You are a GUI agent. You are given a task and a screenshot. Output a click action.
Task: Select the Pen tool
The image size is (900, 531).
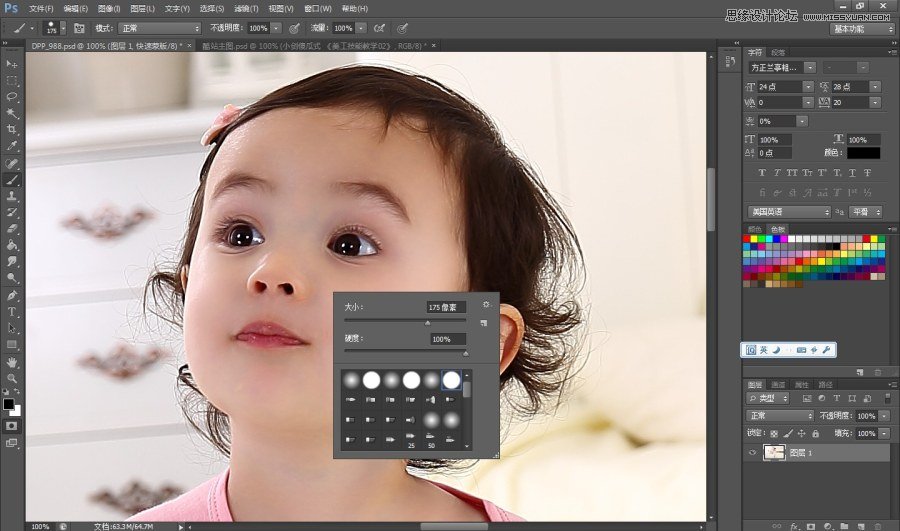pyautogui.click(x=11, y=296)
